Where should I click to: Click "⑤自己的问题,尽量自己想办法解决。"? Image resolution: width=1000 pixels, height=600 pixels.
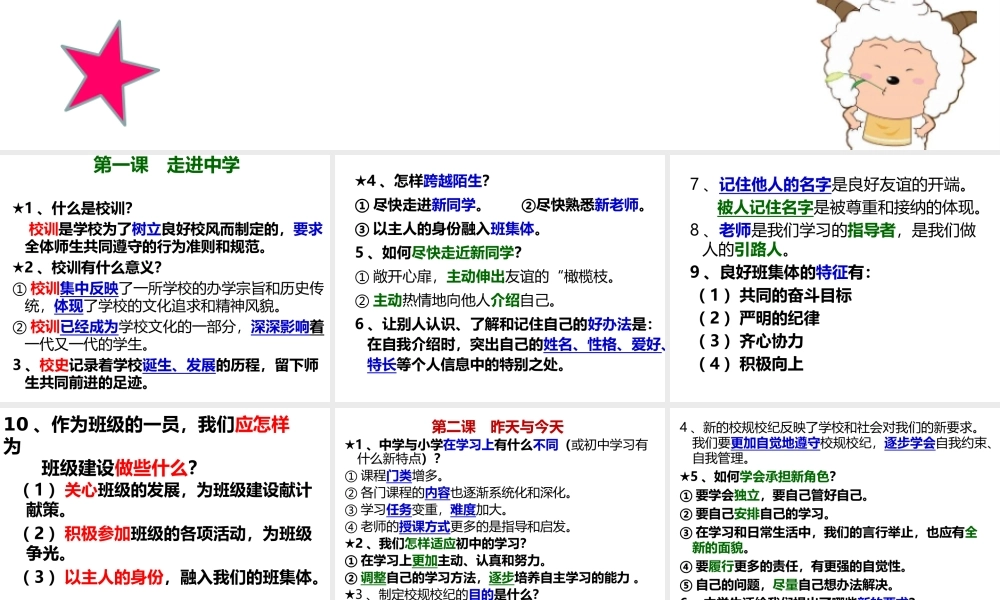tap(787, 585)
